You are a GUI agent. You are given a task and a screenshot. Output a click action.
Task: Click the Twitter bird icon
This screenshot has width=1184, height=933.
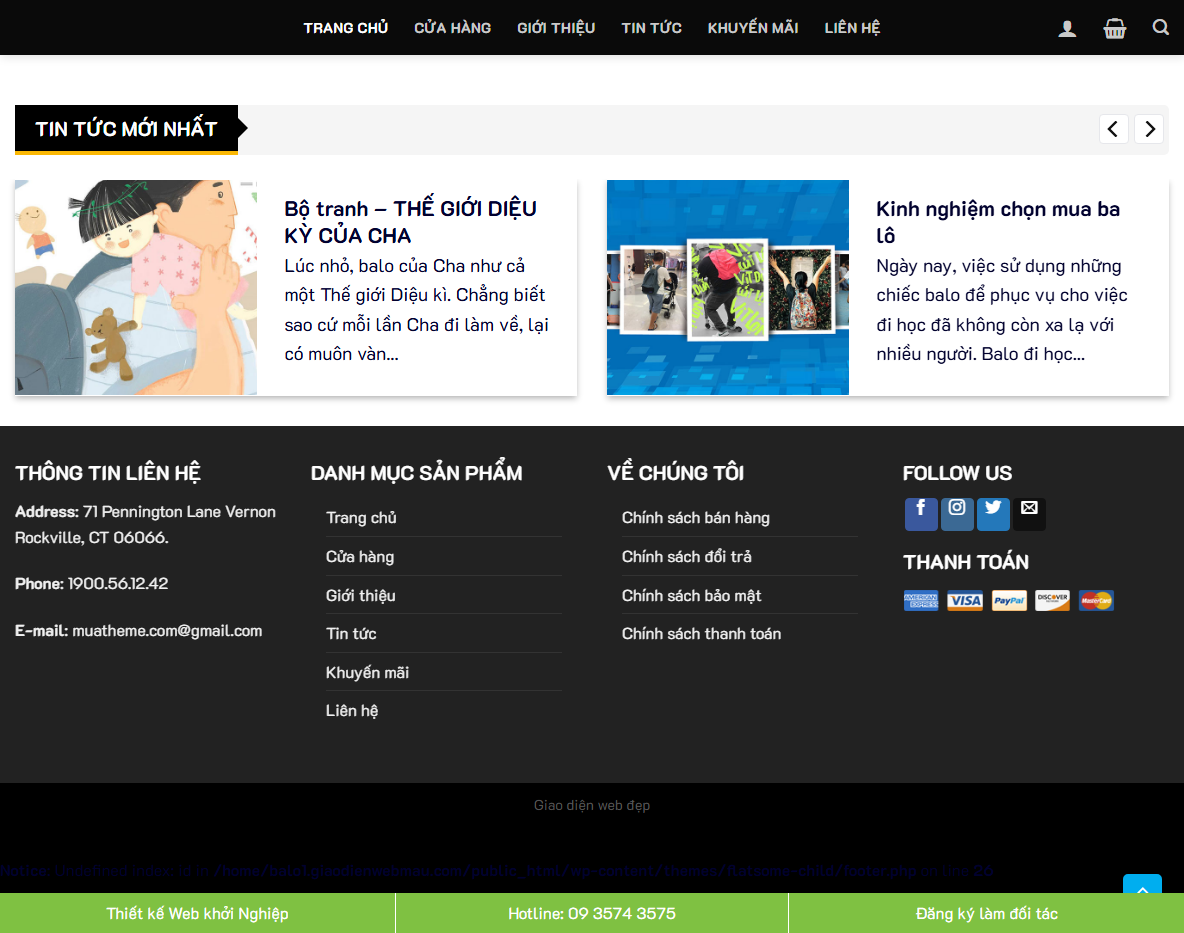point(993,513)
